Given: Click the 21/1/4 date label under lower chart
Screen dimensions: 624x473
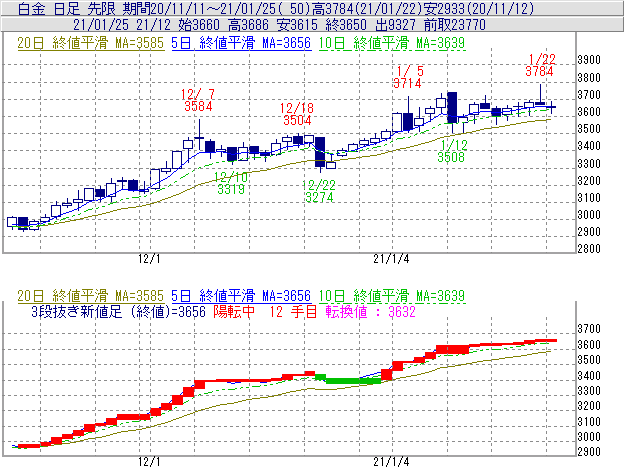Looking at the screenshot, I should [391, 462].
